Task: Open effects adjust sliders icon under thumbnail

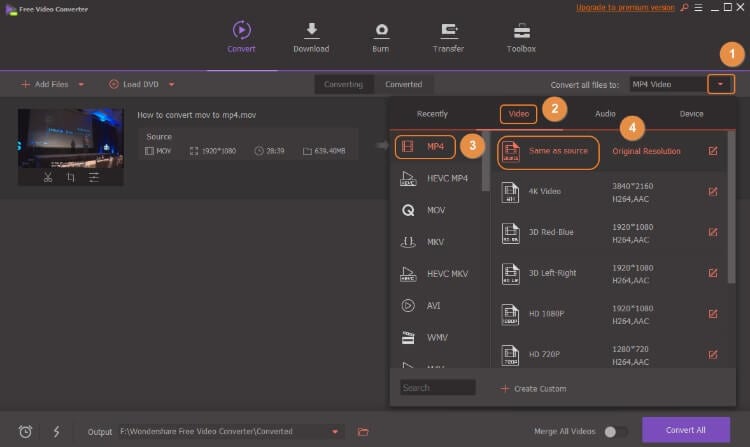Action: click(x=94, y=177)
